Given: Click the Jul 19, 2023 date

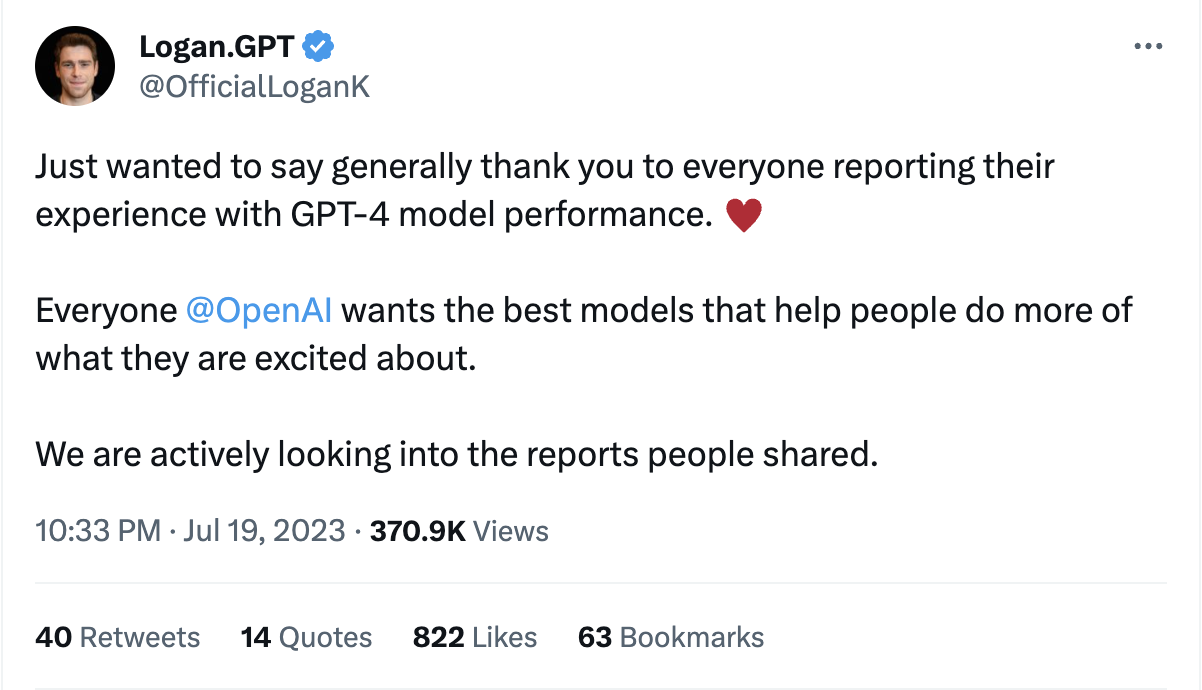Looking at the screenshot, I should [x=263, y=530].
